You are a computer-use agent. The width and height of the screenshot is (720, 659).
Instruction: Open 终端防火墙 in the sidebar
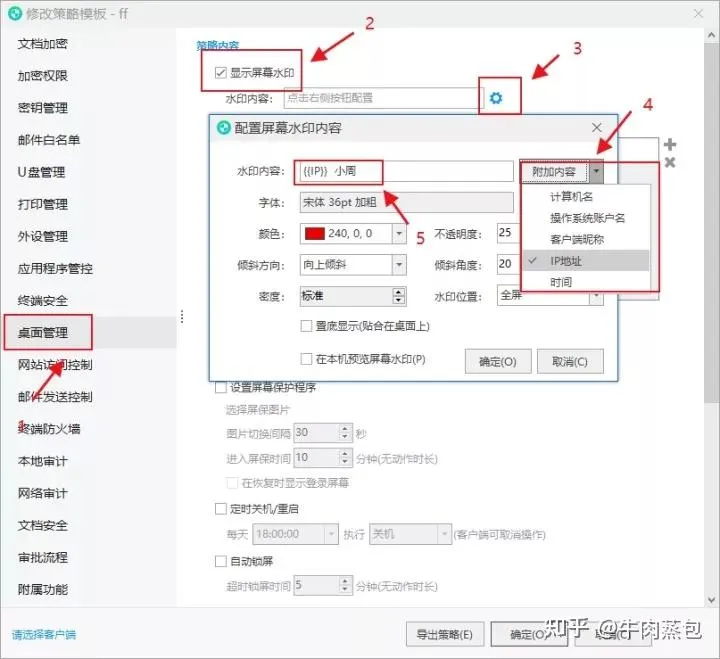(49, 429)
